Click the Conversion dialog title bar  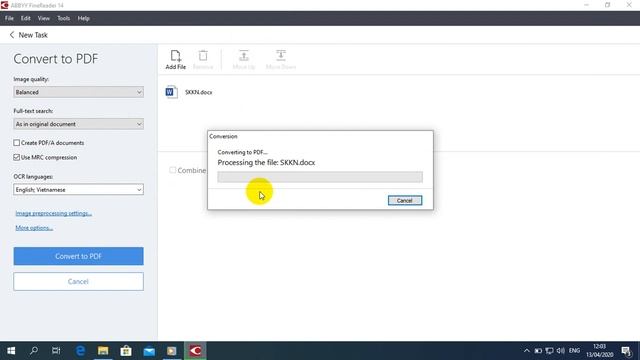[x=320, y=136]
